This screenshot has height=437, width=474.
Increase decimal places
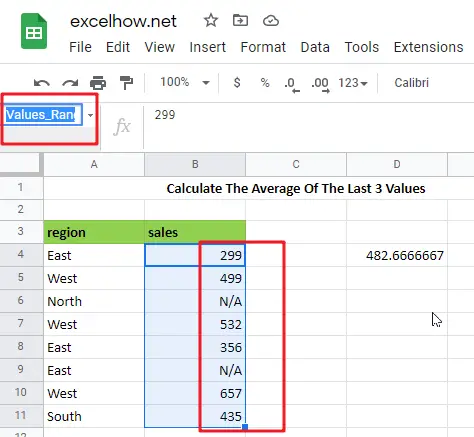coord(320,84)
